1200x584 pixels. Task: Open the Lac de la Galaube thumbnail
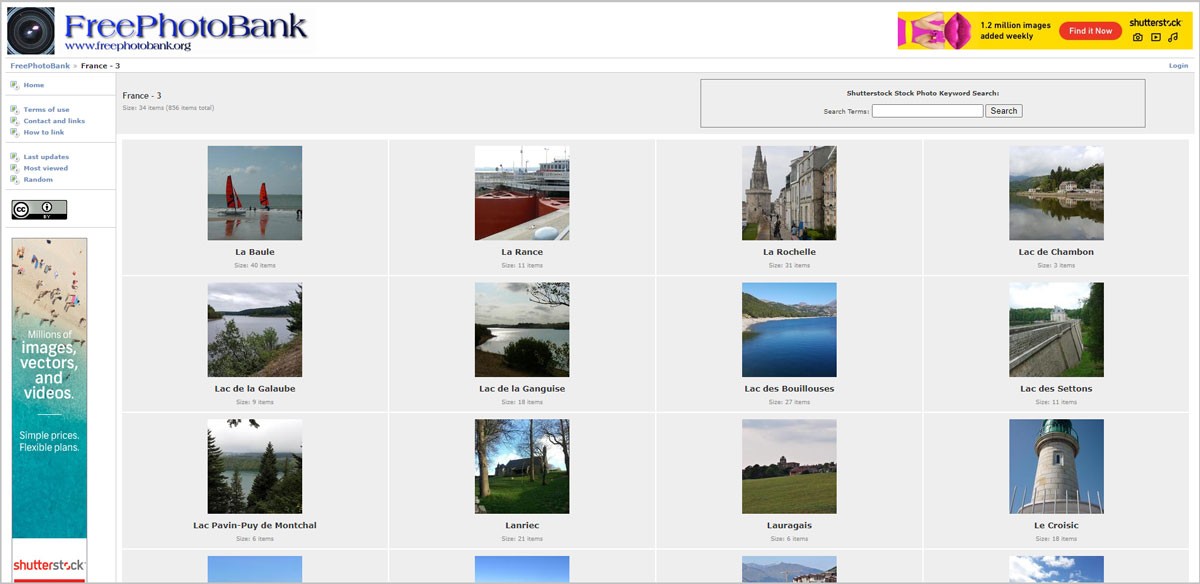(255, 330)
